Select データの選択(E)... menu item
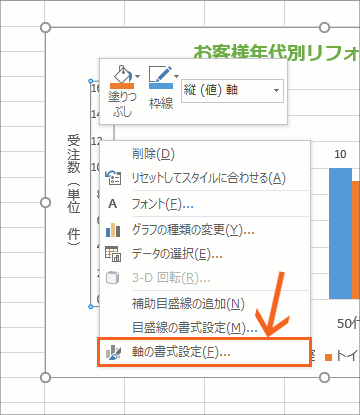 205,254
